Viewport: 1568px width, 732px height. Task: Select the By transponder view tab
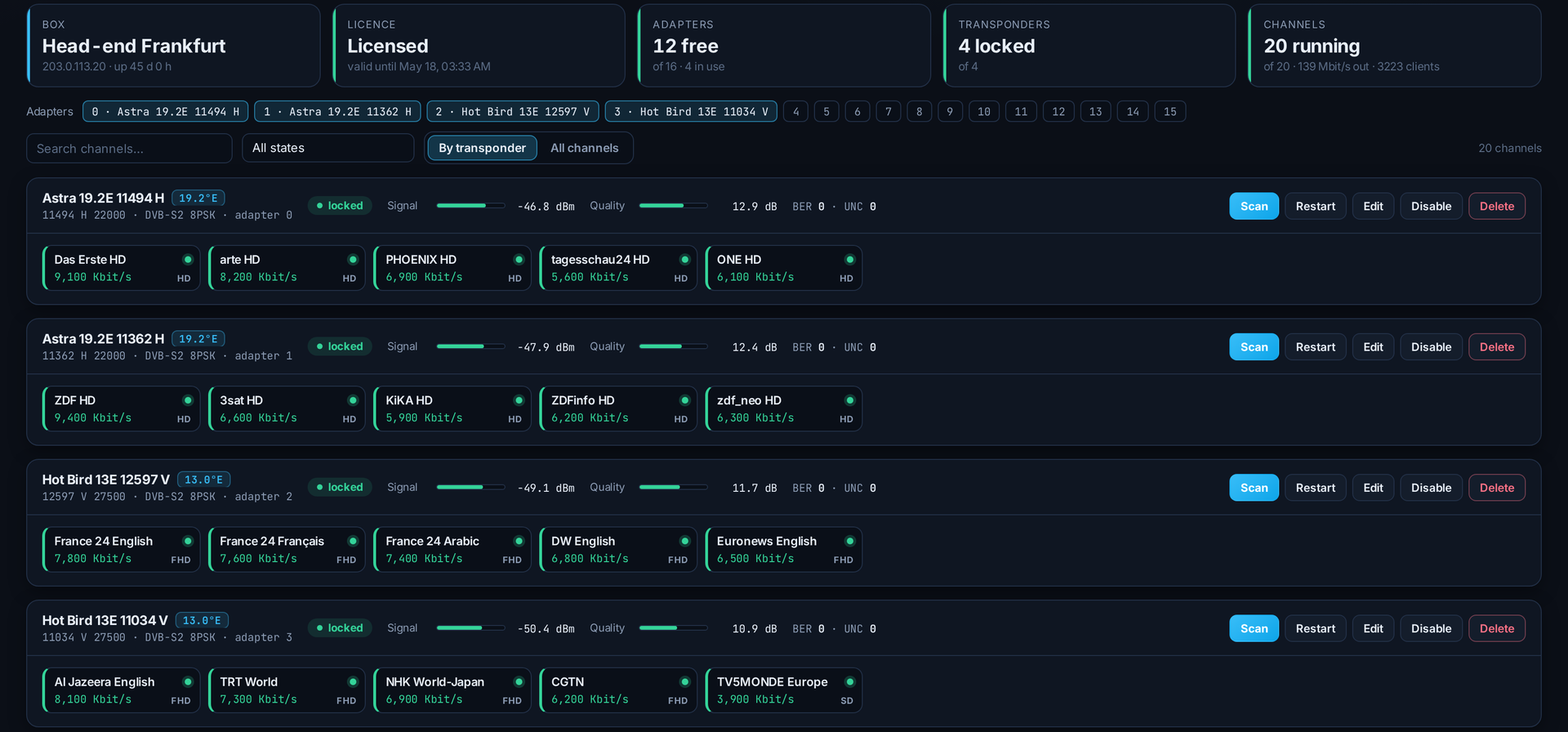pyautogui.click(x=482, y=148)
